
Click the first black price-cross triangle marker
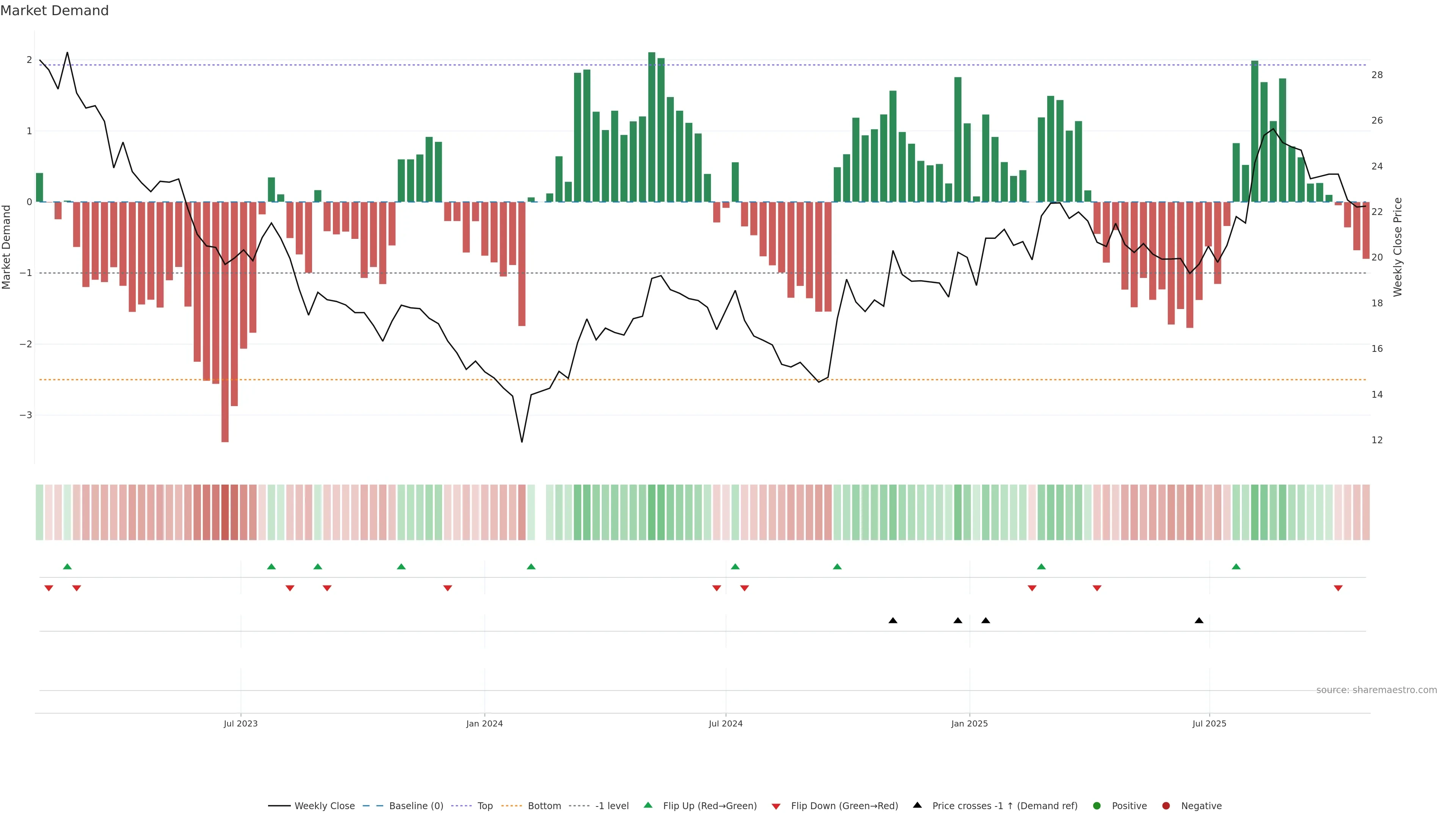coord(893,621)
